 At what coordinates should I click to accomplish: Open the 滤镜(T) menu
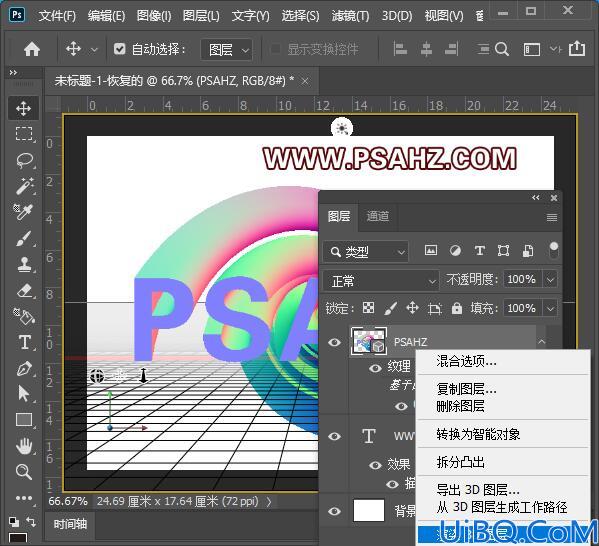(350, 16)
